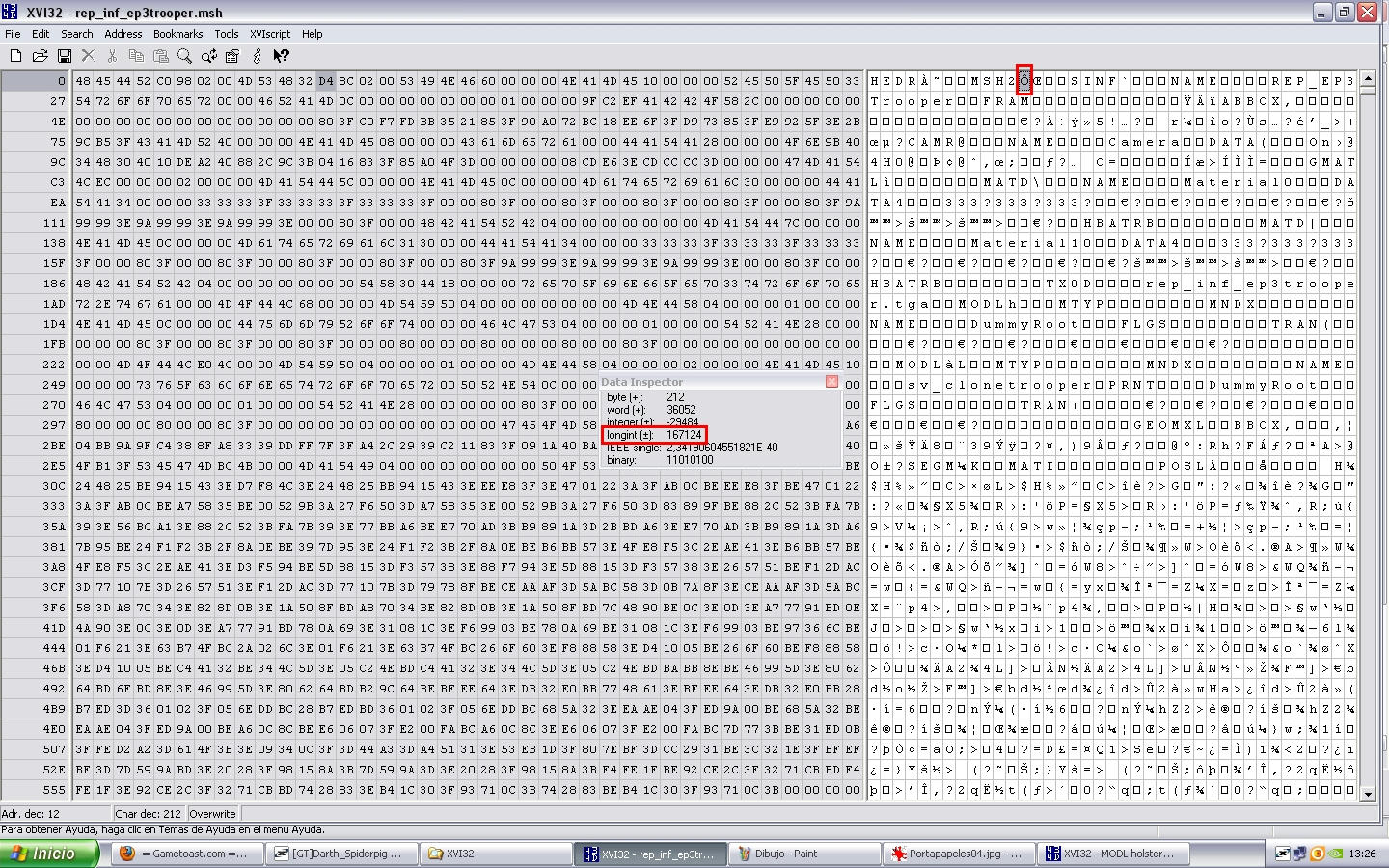
Task: Click the address row label 27
Action: coord(58,101)
